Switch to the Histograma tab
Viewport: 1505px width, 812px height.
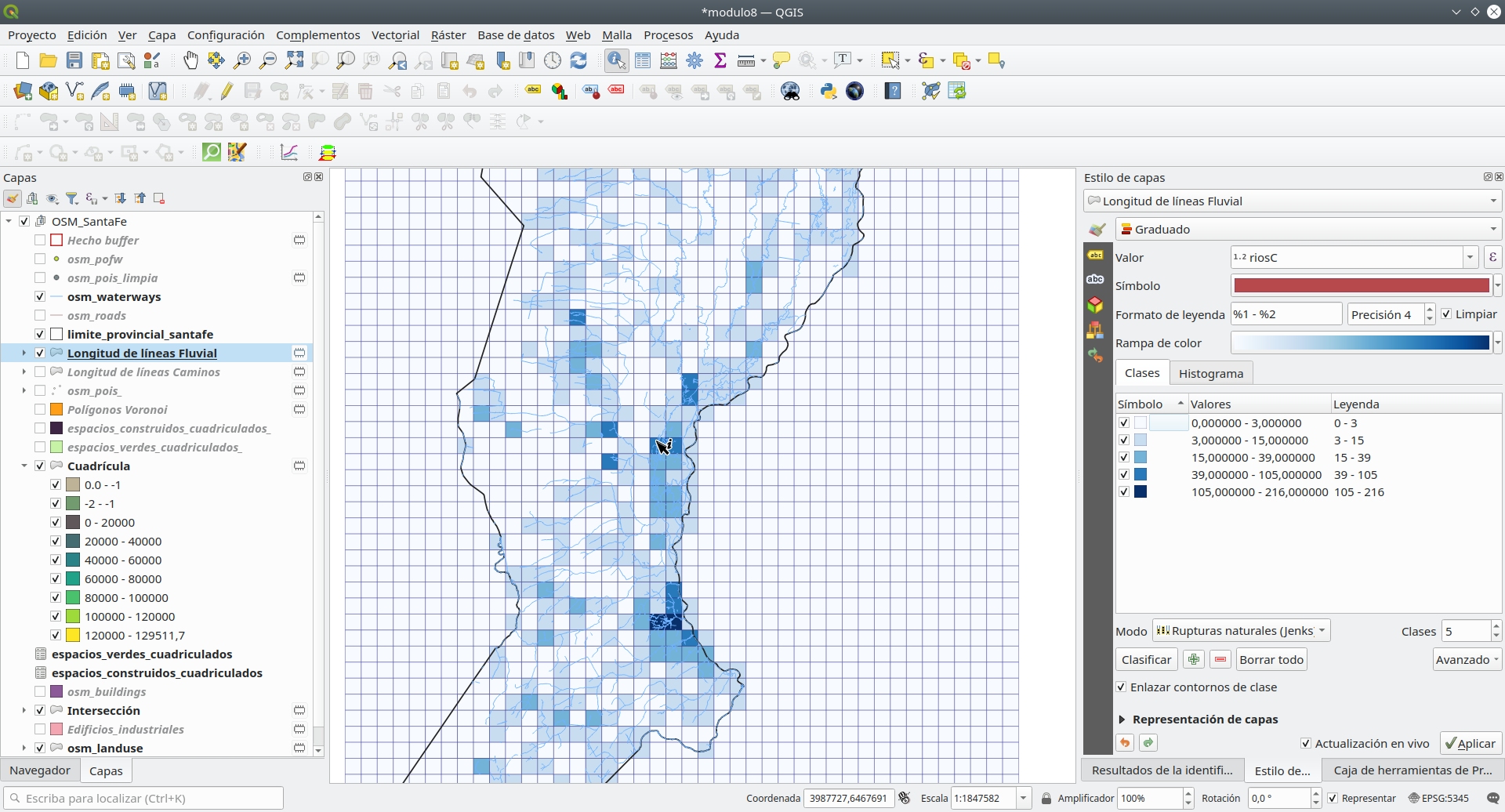1211,374
